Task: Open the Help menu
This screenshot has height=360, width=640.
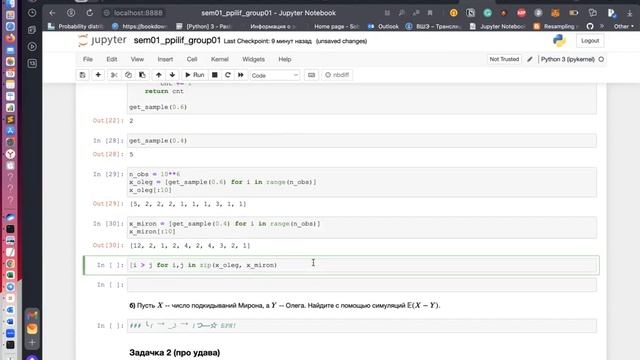Action: coord(285,59)
